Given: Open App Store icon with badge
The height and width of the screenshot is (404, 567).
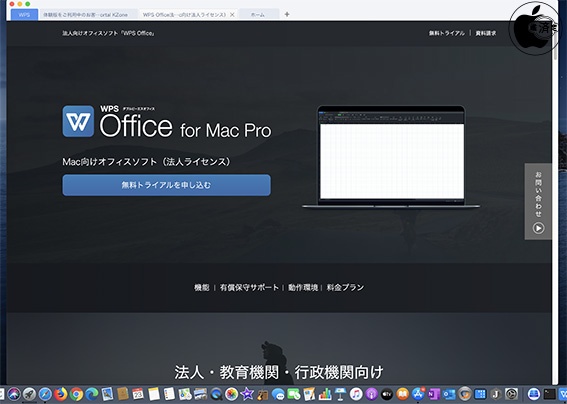Looking at the screenshot, I should point(418,394).
